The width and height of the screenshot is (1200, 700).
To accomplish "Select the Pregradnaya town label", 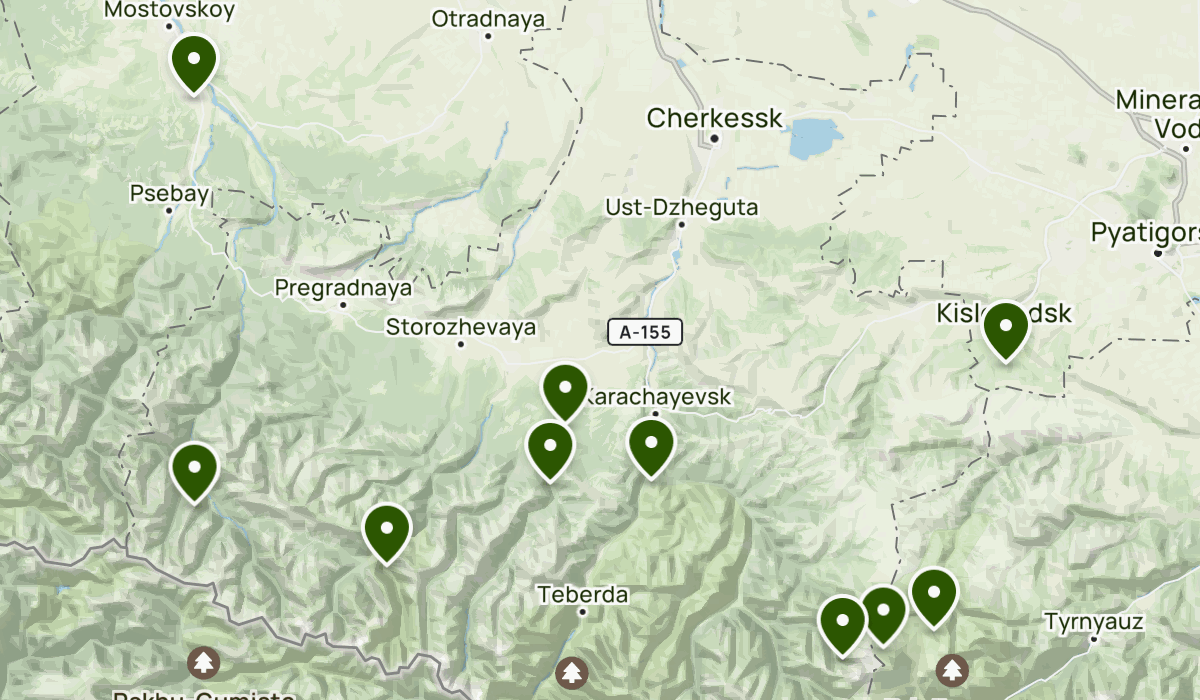I will [343, 288].
